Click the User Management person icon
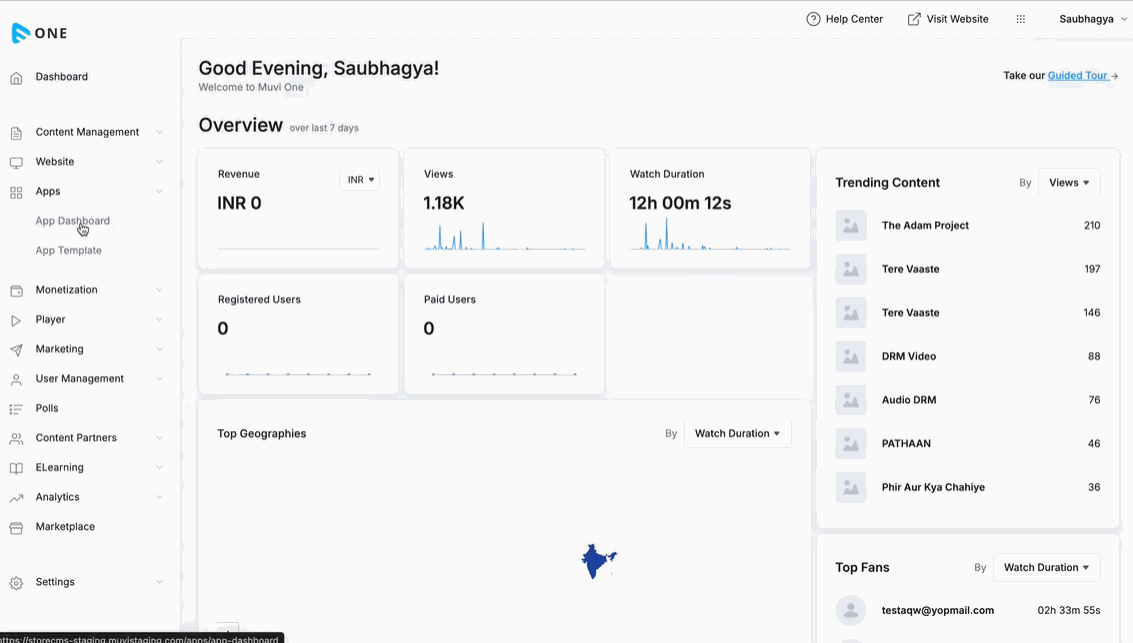This screenshot has height=643, width=1133. (16, 379)
